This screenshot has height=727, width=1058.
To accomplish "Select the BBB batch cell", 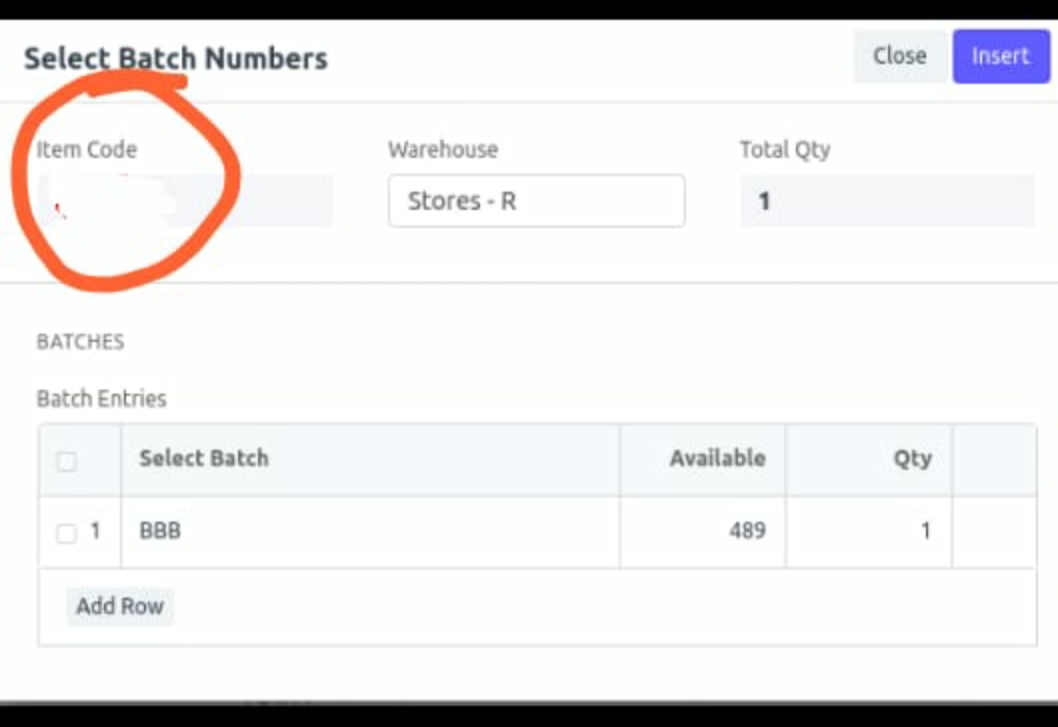I will pyautogui.click(x=370, y=532).
